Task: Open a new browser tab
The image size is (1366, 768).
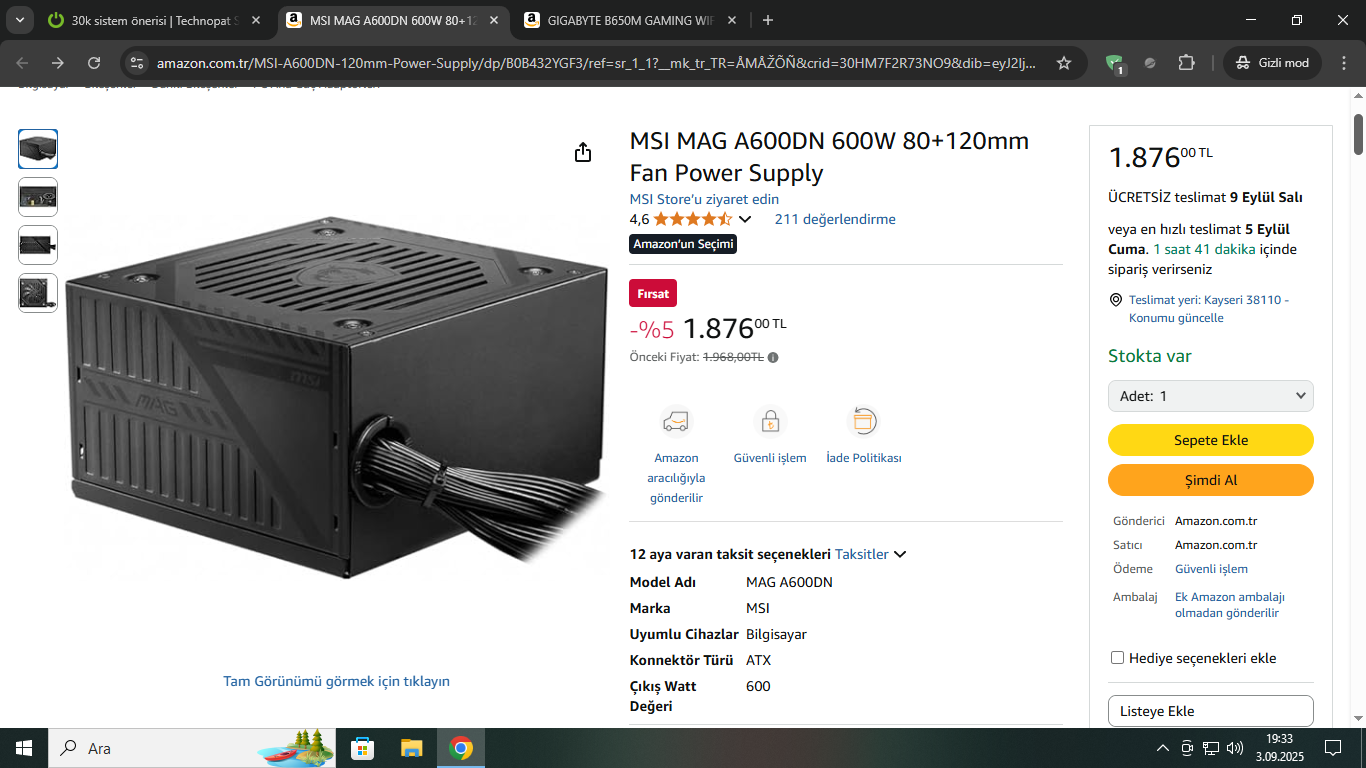Action: click(768, 20)
